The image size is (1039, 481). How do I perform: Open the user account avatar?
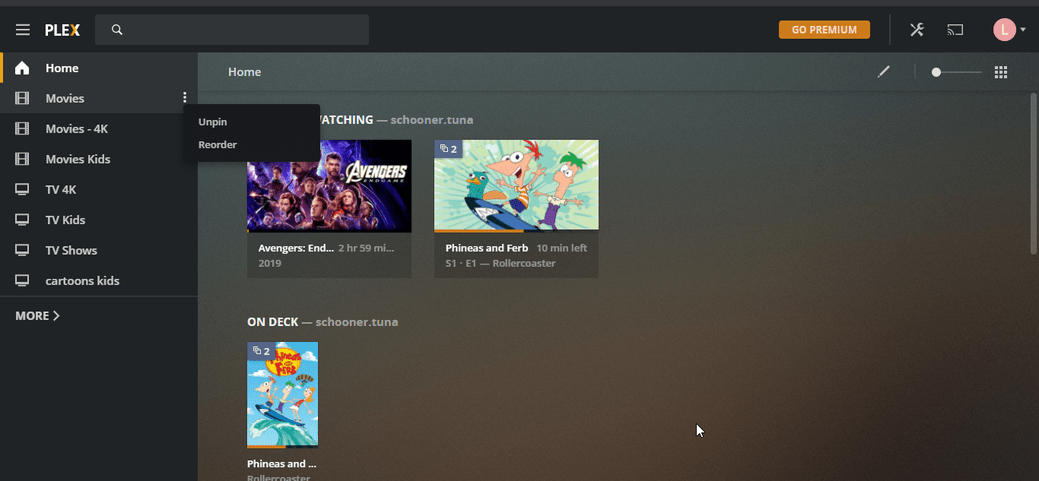(1004, 30)
